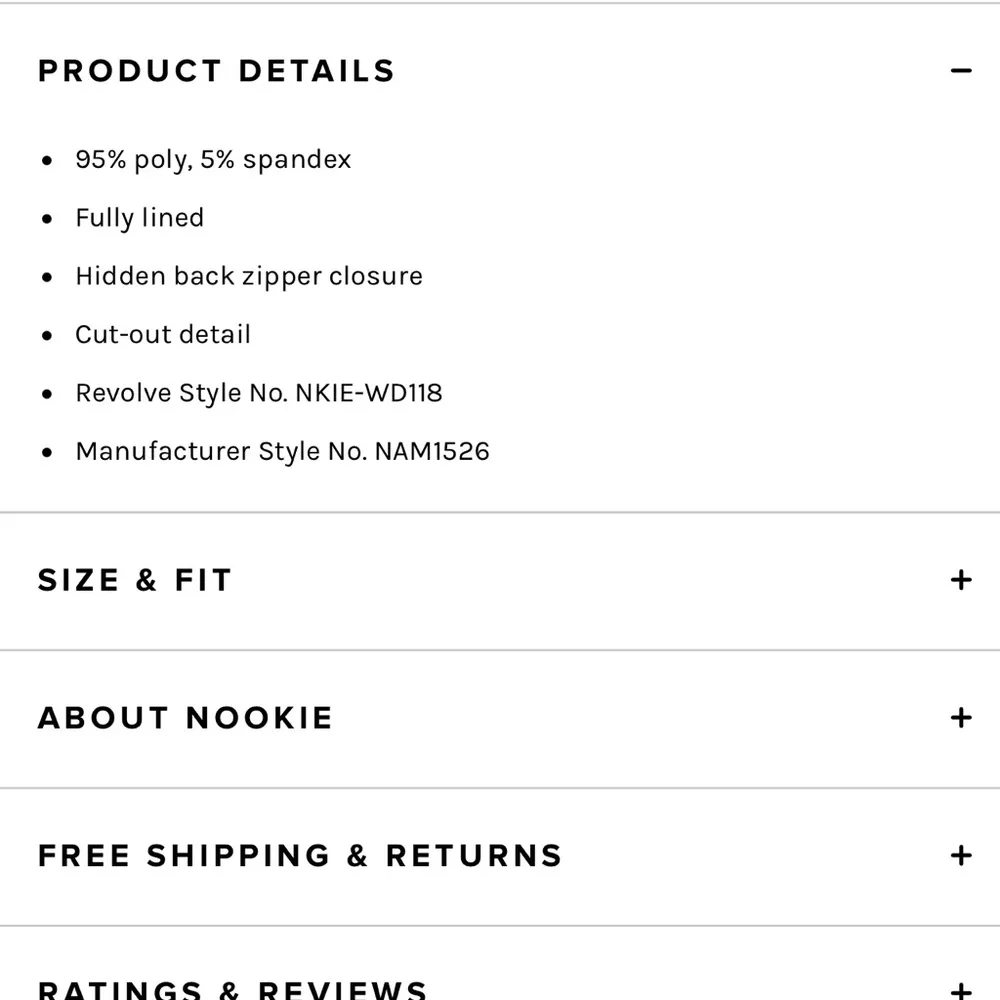Click plus icon next to Ratings & Reviews
This screenshot has width=1000, height=1000.
click(961, 990)
